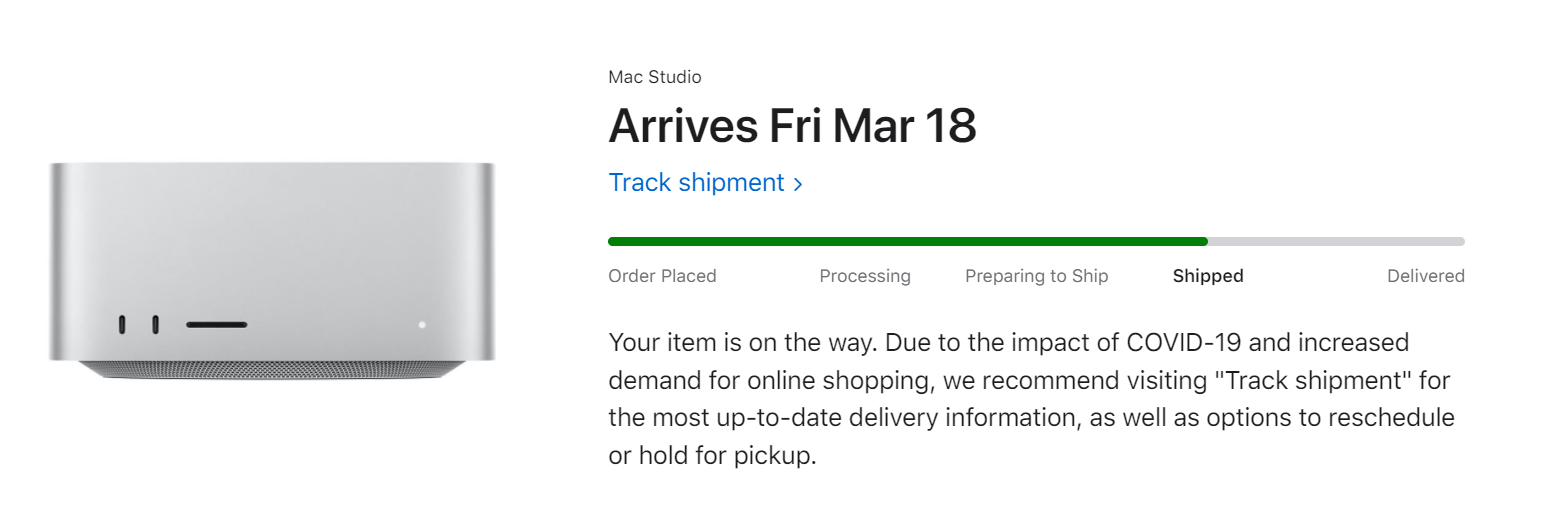This screenshot has height=524, width=1541.
Task: Click the Delivered step label
Action: point(1425,276)
